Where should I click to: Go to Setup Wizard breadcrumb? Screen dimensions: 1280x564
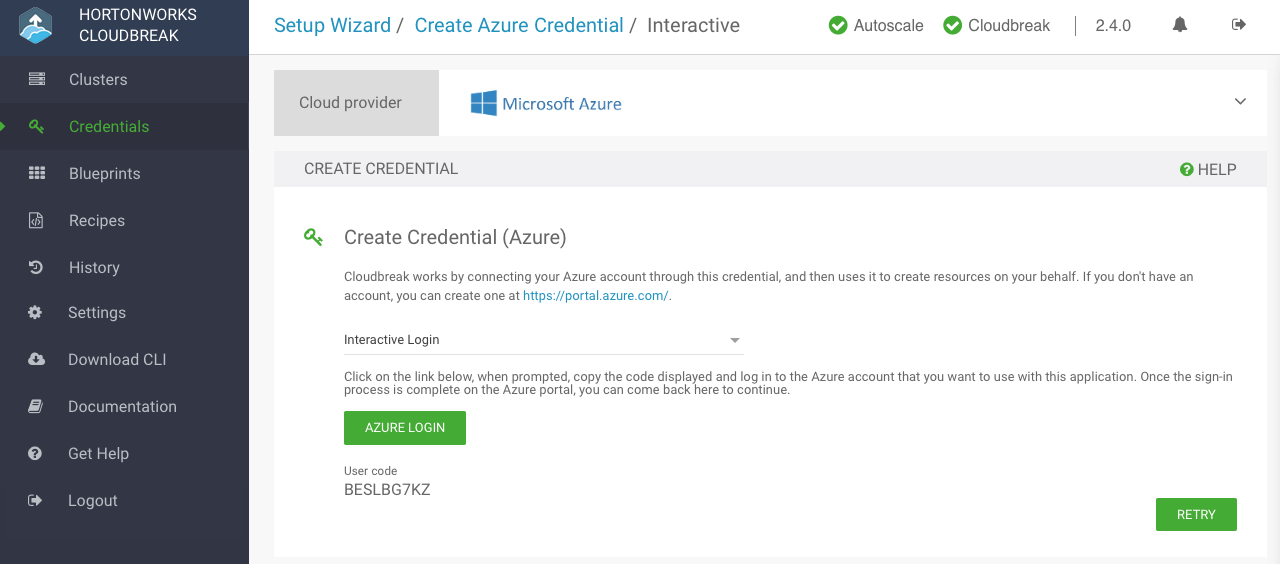point(332,25)
